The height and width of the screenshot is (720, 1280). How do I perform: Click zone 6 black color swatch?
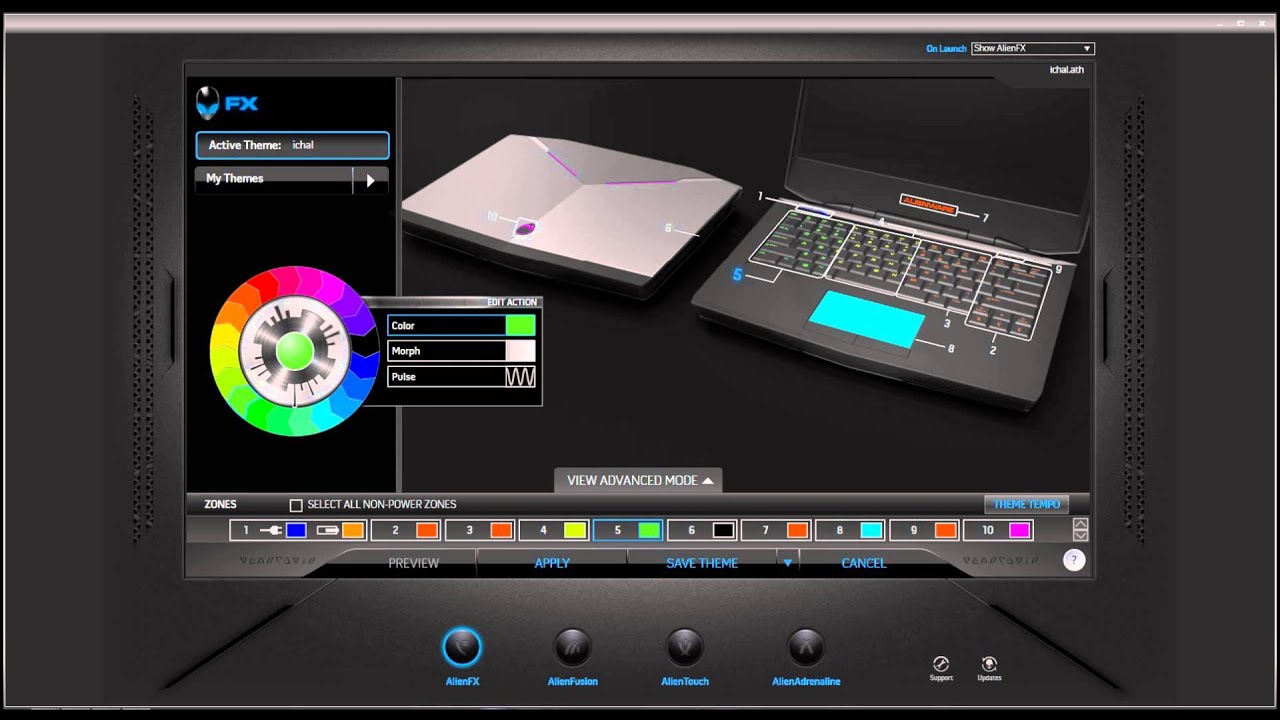click(723, 531)
